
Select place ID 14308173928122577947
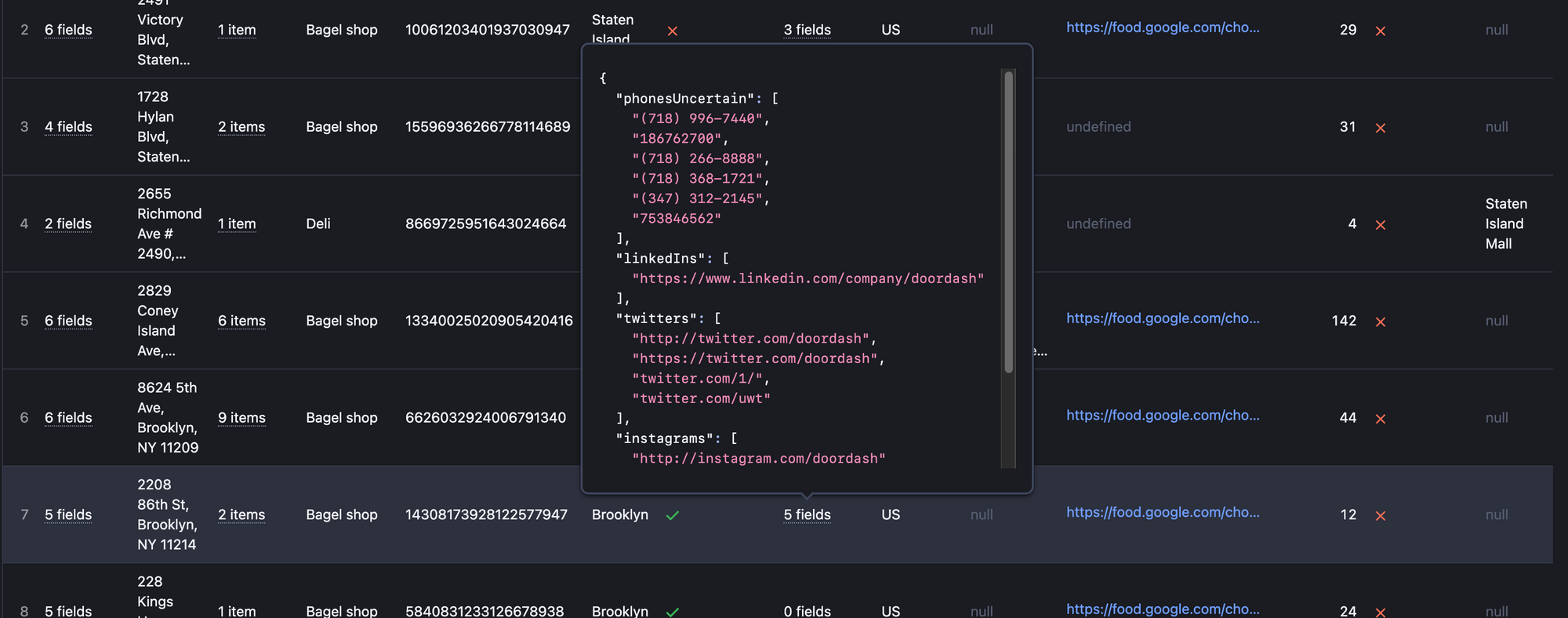486,515
